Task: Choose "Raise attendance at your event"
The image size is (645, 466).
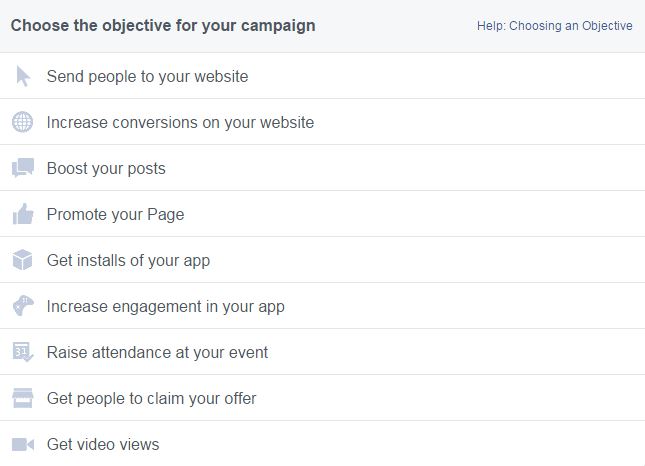Action: [322, 352]
